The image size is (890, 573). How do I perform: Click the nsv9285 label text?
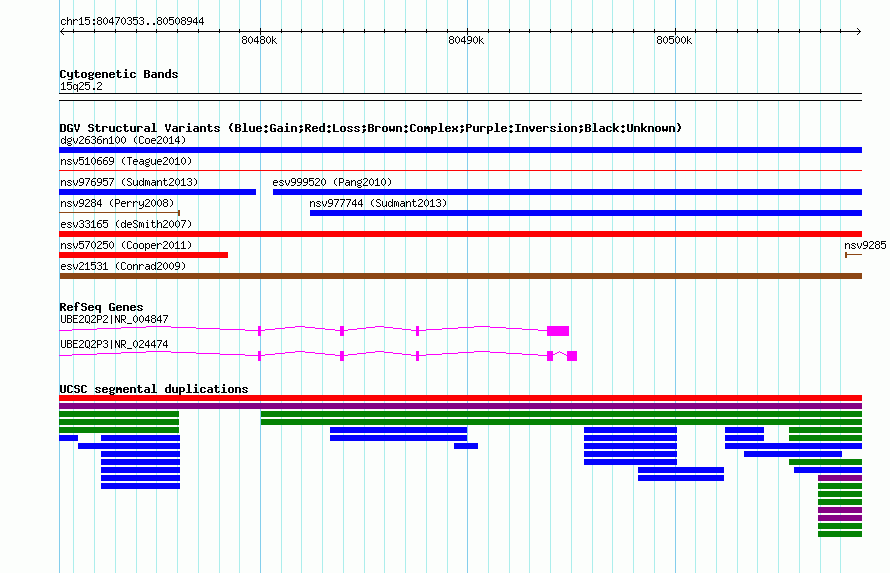point(865,245)
